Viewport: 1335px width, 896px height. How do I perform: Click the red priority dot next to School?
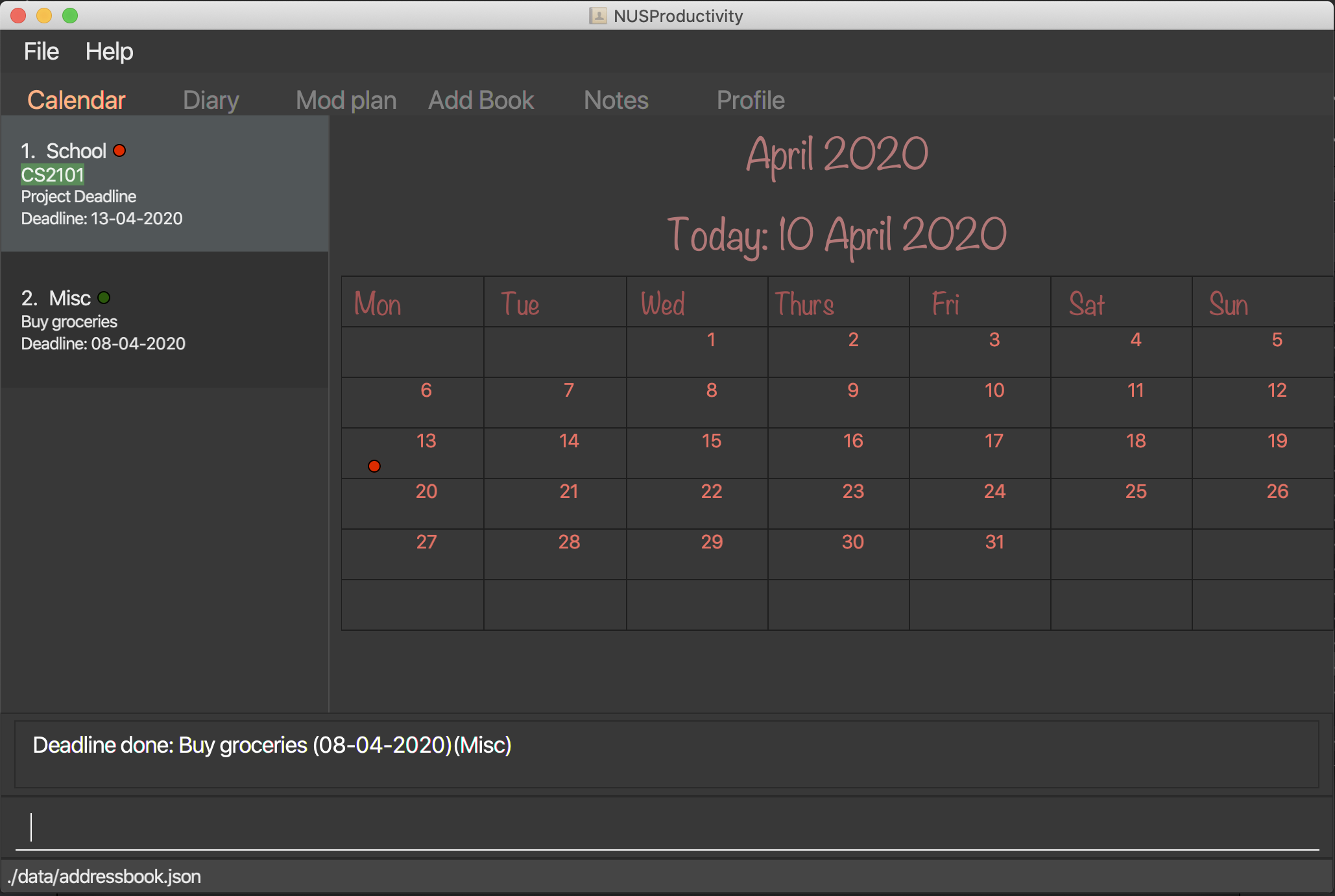pyautogui.click(x=119, y=150)
